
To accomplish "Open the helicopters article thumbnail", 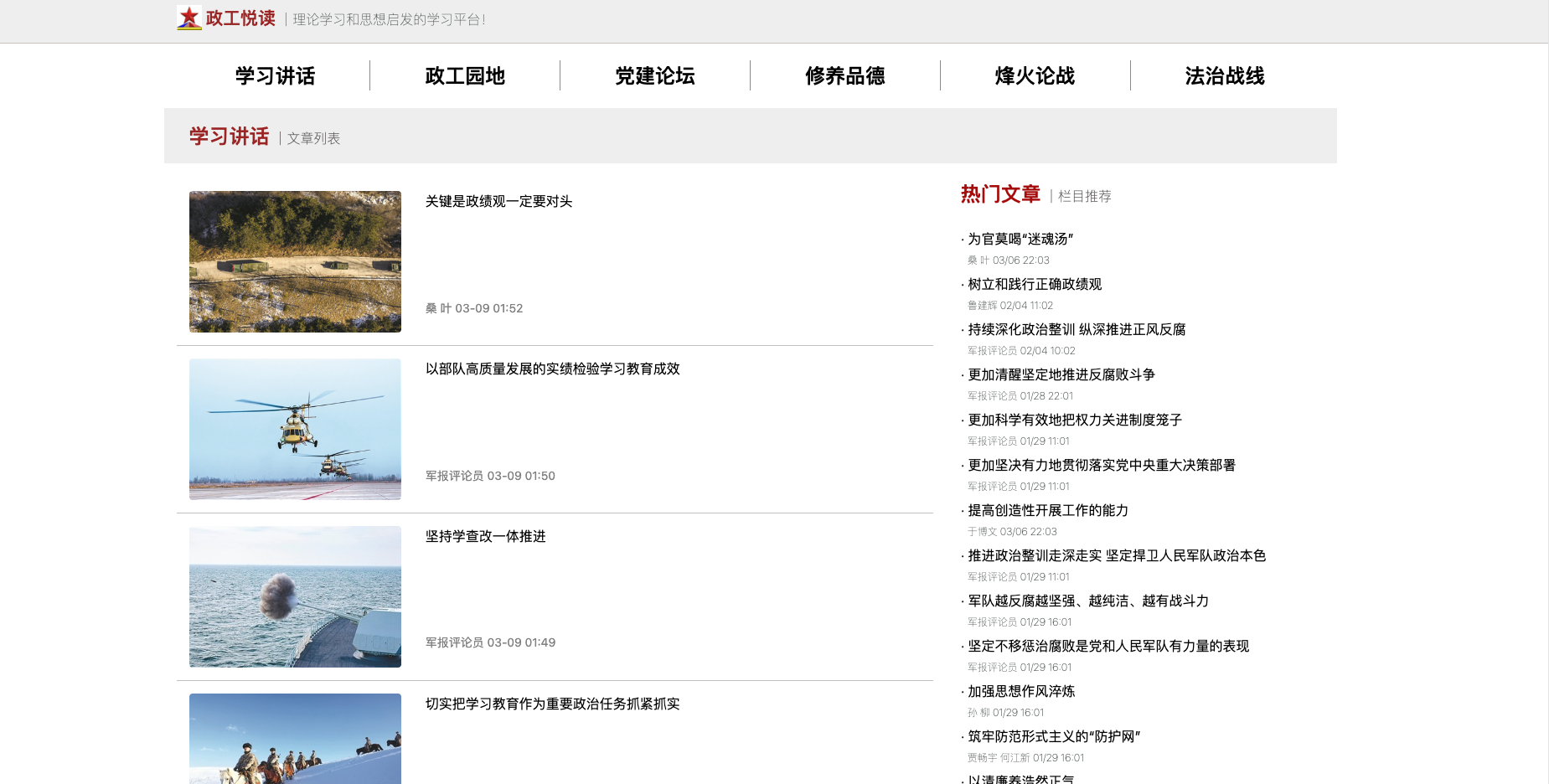I will coord(295,429).
